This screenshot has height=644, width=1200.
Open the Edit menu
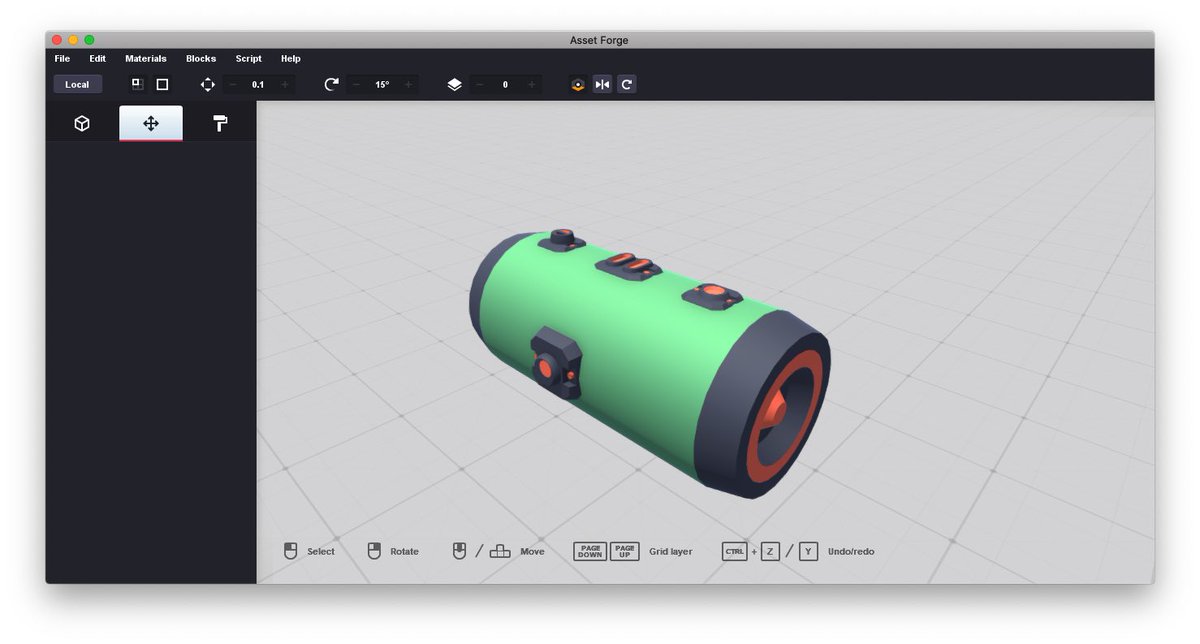click(x=97, y=59)
